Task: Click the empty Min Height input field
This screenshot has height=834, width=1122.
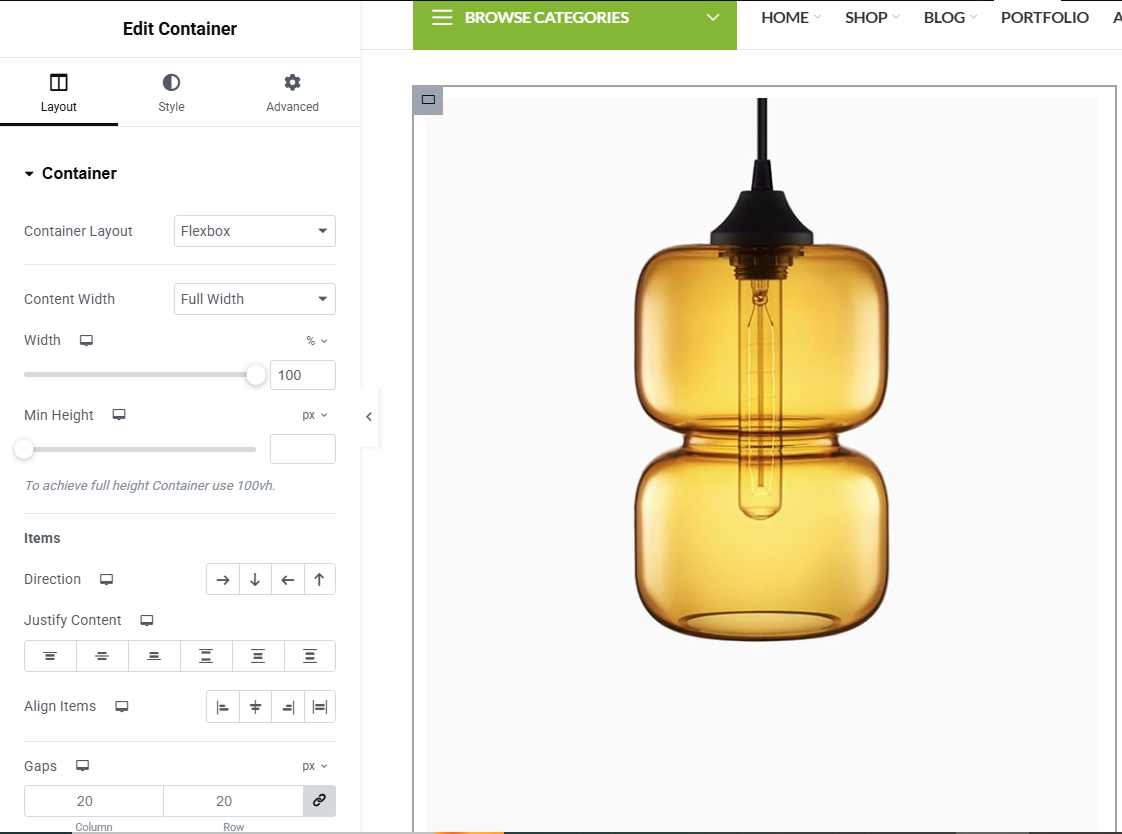Action: pyautogui.click(x=303, y=449)
